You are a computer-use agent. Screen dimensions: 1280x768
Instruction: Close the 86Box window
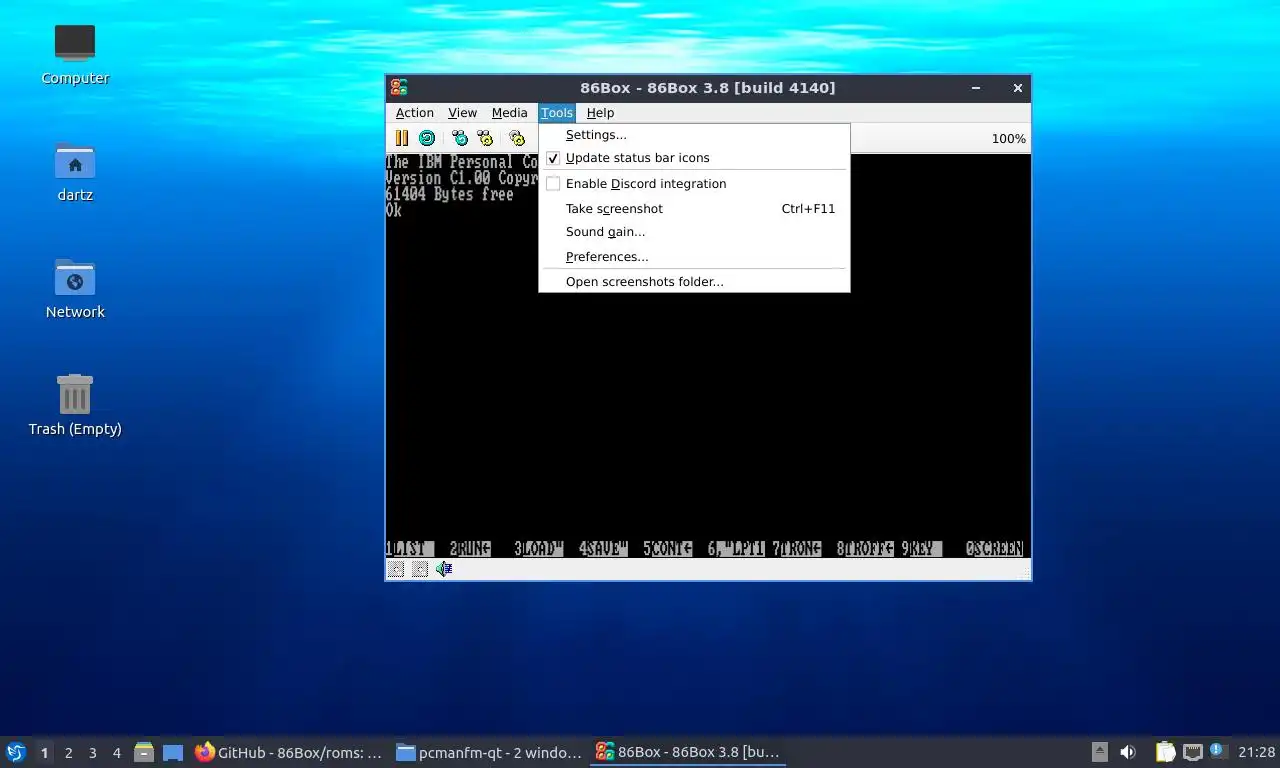point(1017,88)
